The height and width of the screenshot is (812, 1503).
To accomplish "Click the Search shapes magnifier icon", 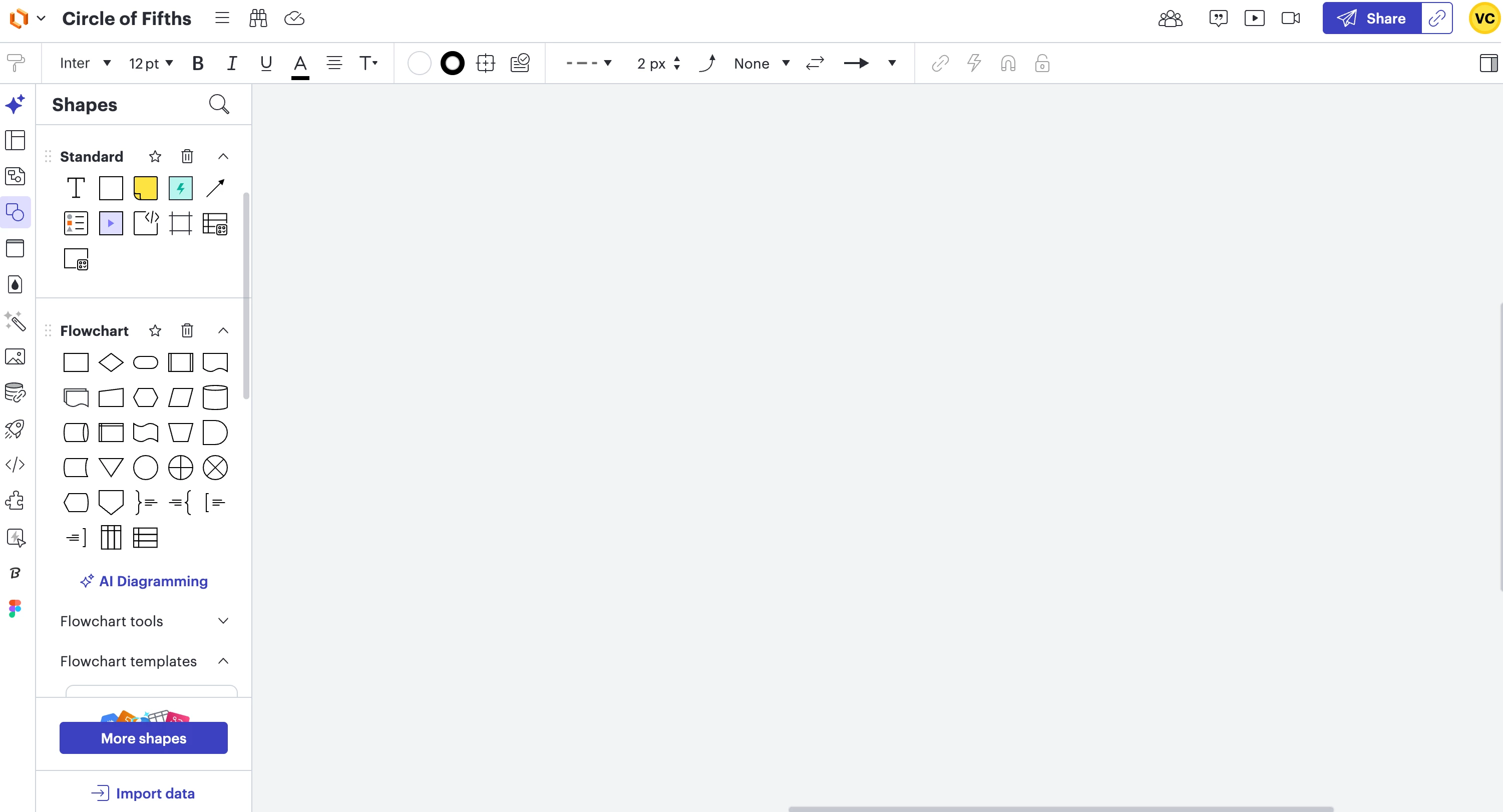I will 219,105.
